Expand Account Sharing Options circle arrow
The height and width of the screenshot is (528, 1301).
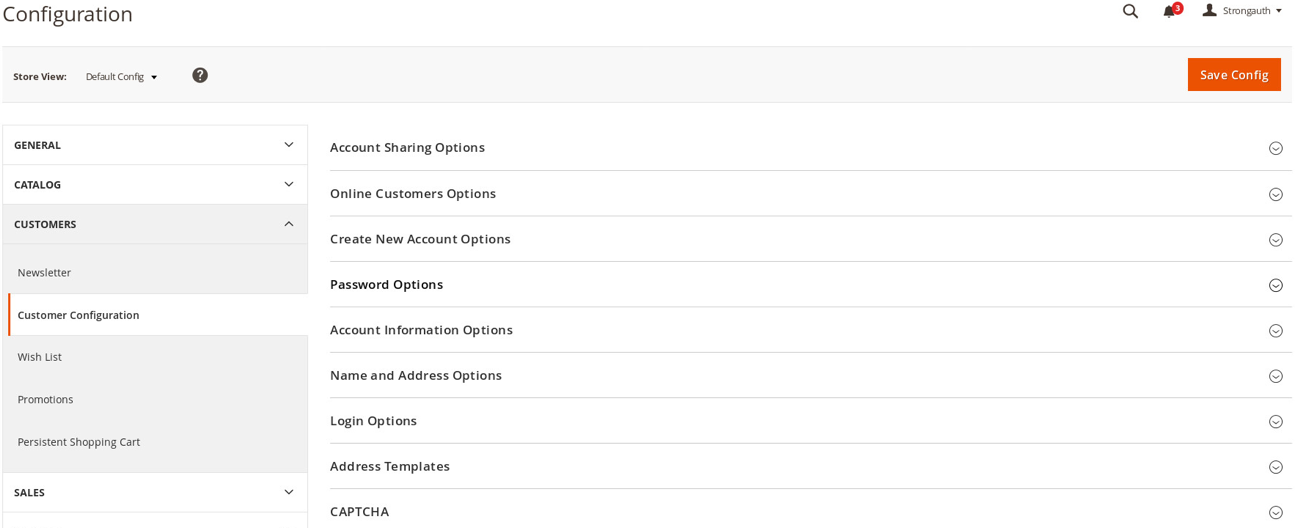point(1276,148)
